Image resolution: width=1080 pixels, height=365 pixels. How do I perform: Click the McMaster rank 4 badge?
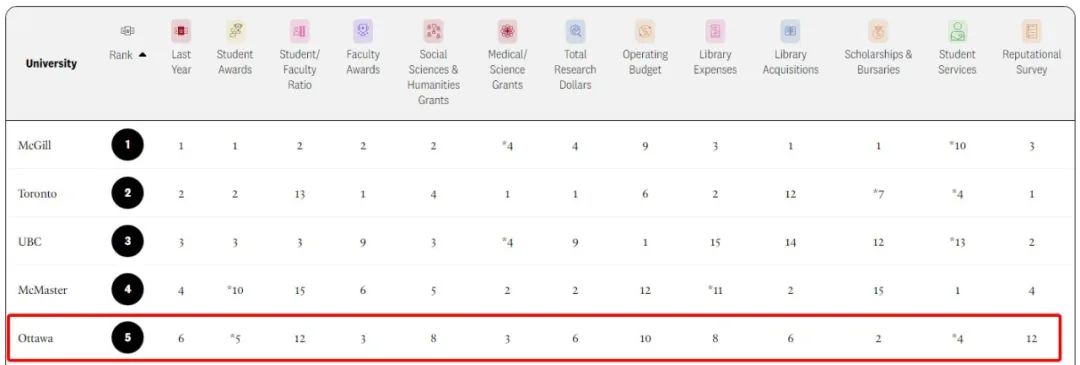[127, 290]
